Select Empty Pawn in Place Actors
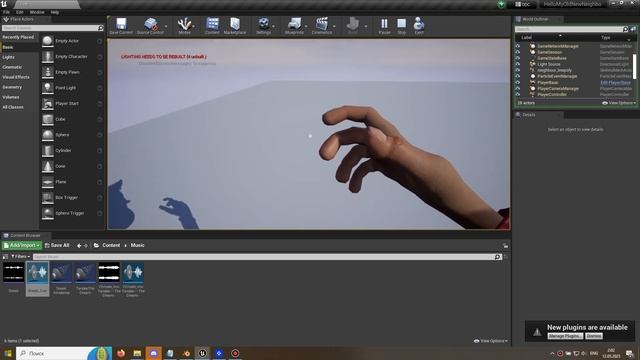 click(72, 72)
